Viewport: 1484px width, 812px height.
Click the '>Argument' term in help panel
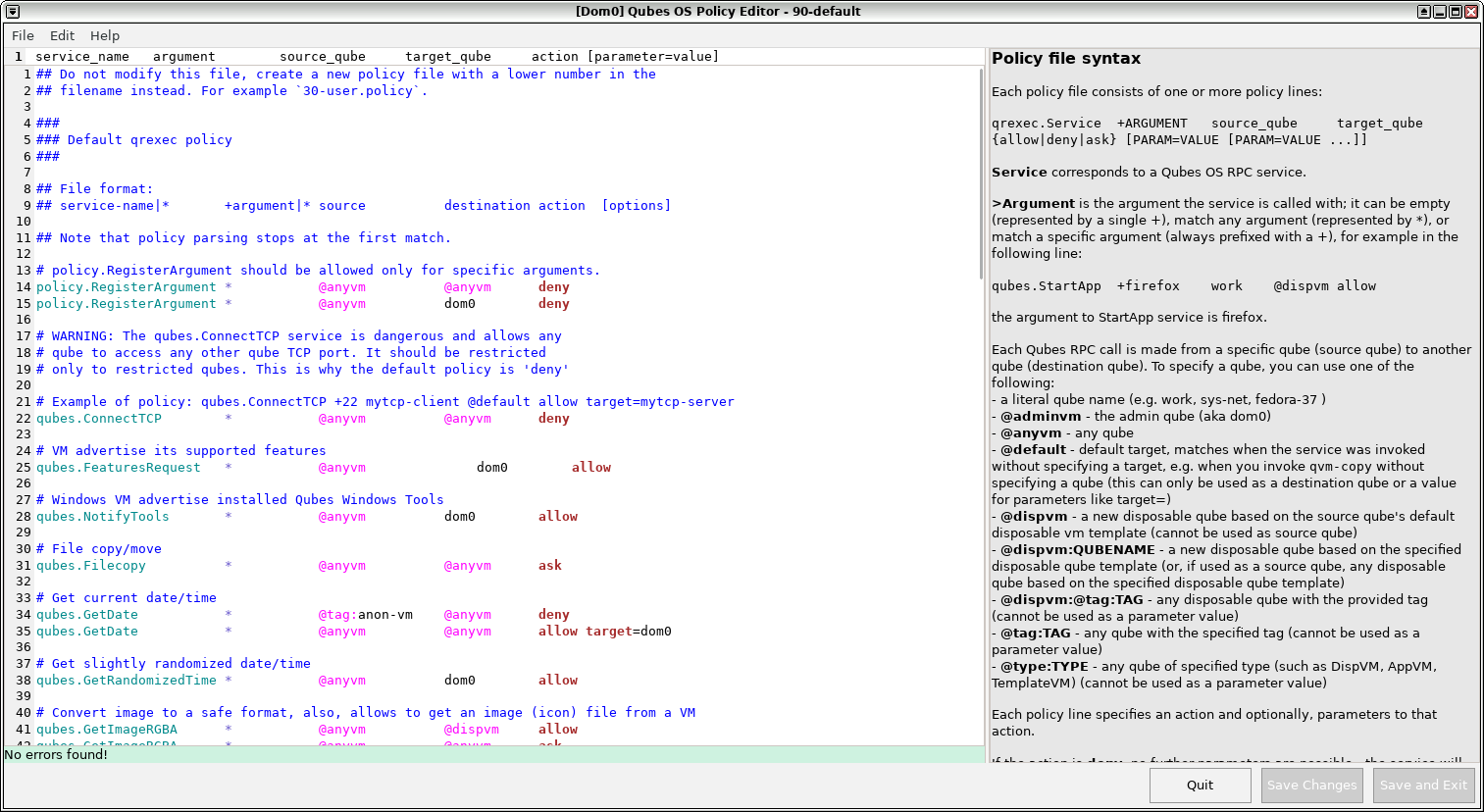(x=1033, y=203)
